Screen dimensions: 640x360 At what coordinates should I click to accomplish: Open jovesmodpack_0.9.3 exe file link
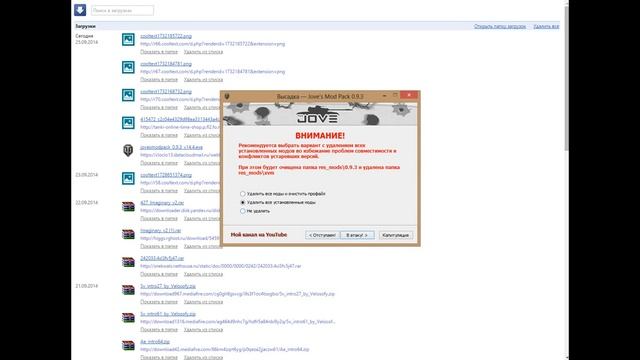(x=171, y=147)
